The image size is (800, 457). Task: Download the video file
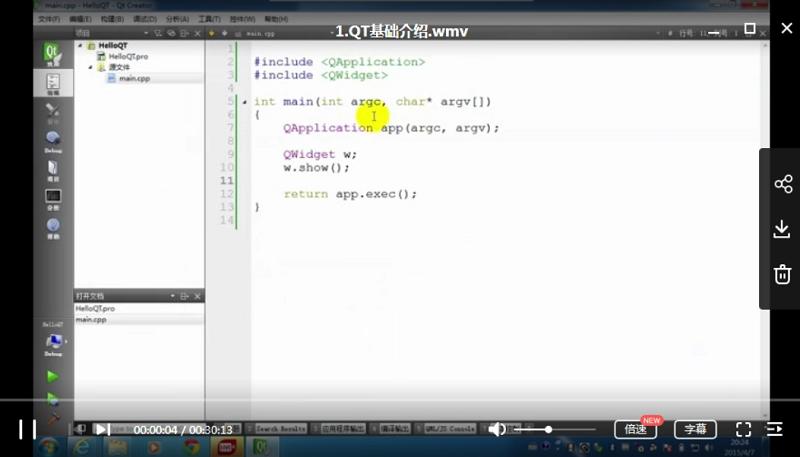tap(783, 229)
